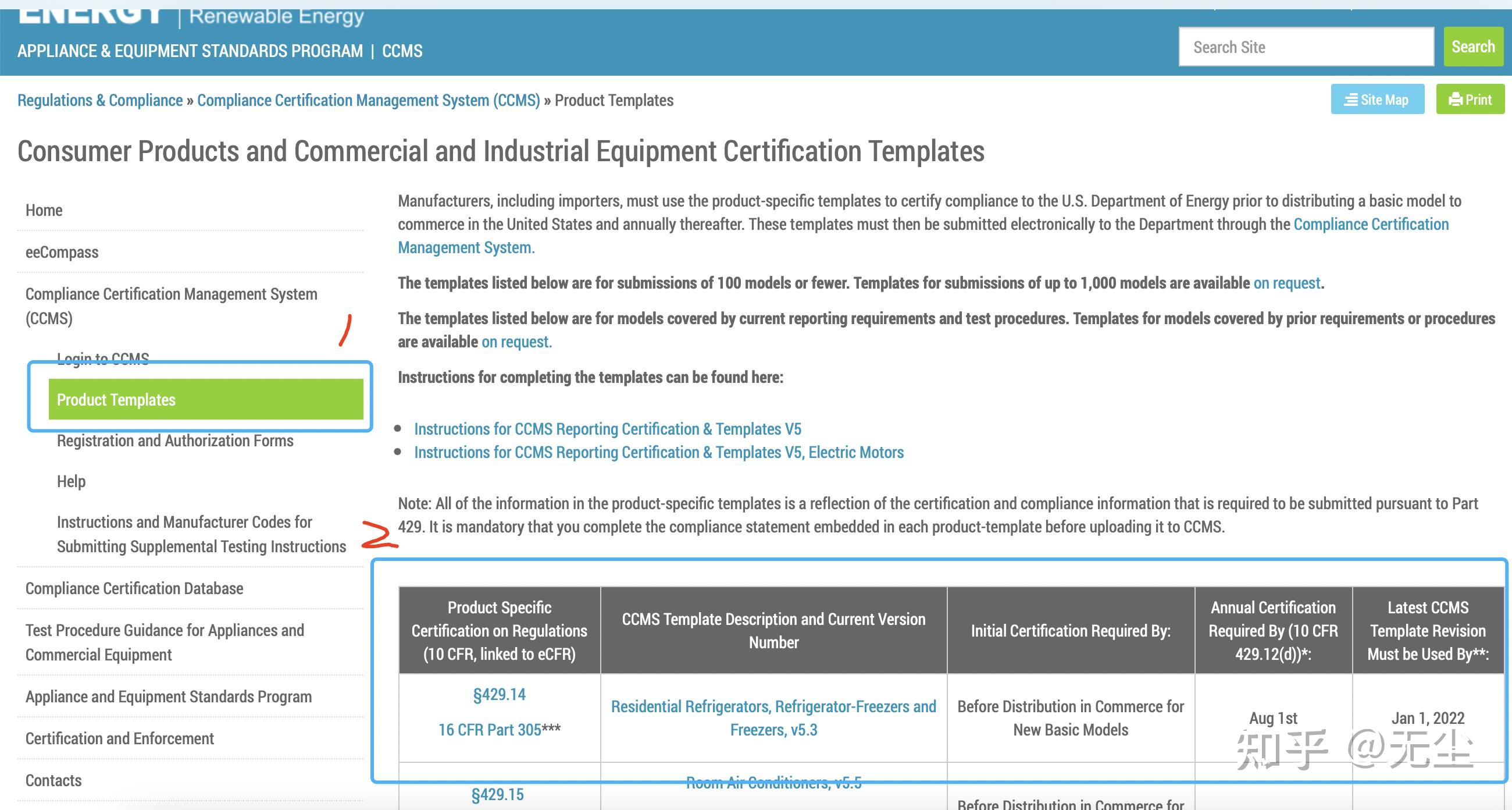This screenshot has width=1512, height=810.
Task: Click the CCMS header link
Action: click(402, 51)
